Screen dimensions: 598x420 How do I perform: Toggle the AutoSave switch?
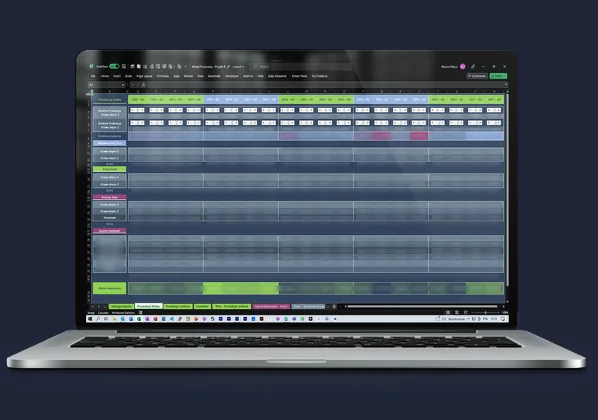(x=114, y=66)
